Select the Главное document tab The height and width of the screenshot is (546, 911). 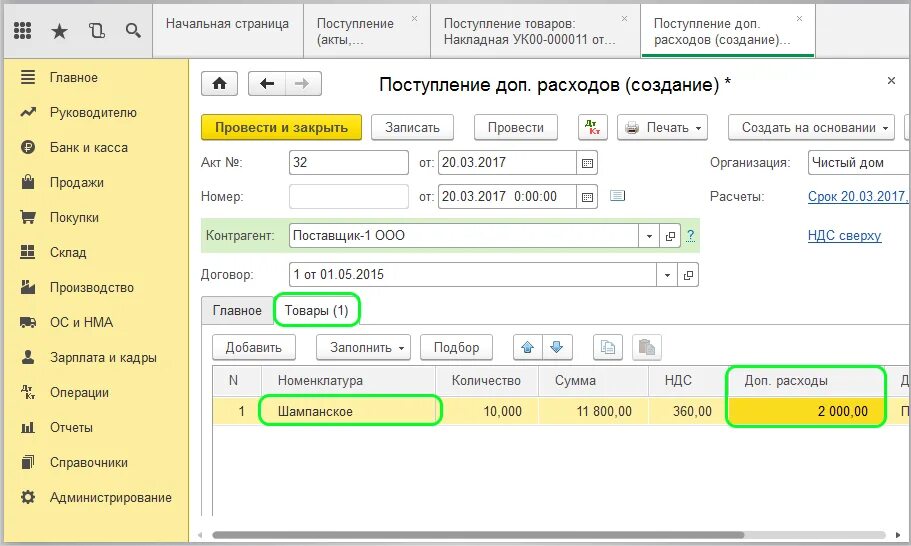pyautogui.click(x=237, y=311)
